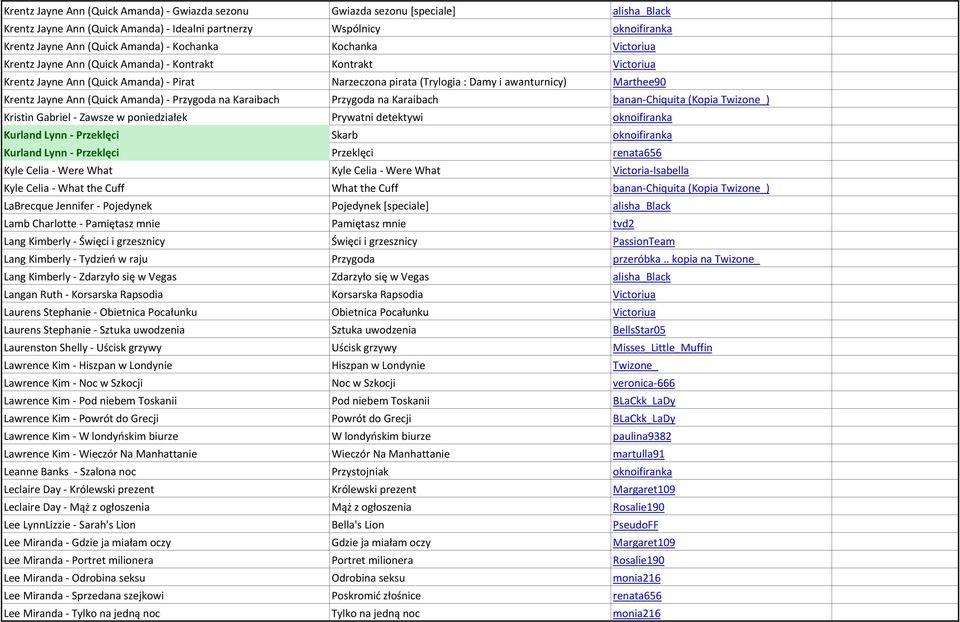Open Rosalie190 link in Mąż z ogłoszenia row
The width and height of the screenshot is (960, 622).
(x=638, y=508)
